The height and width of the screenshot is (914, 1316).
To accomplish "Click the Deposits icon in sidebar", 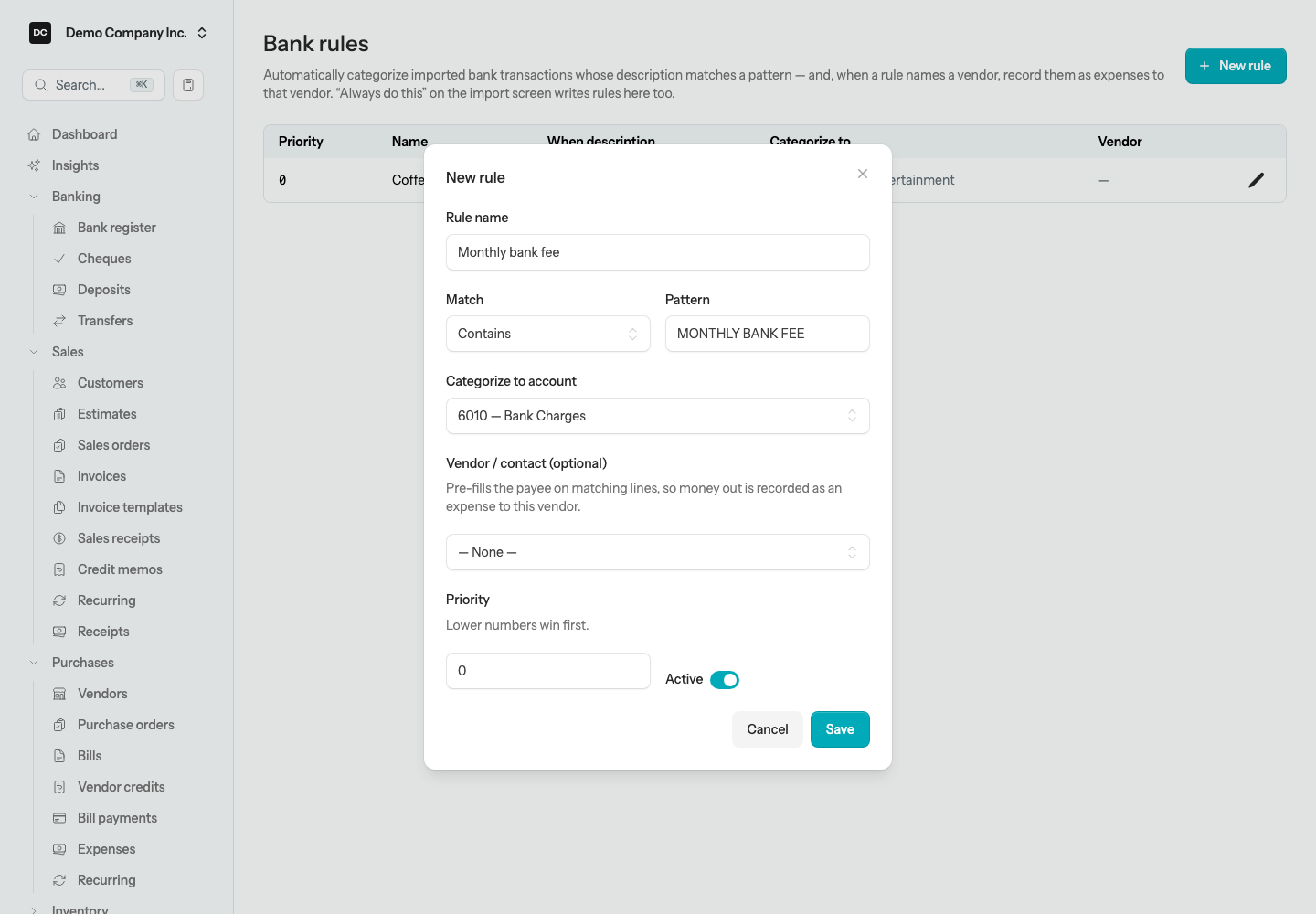I will coord(59,290).
